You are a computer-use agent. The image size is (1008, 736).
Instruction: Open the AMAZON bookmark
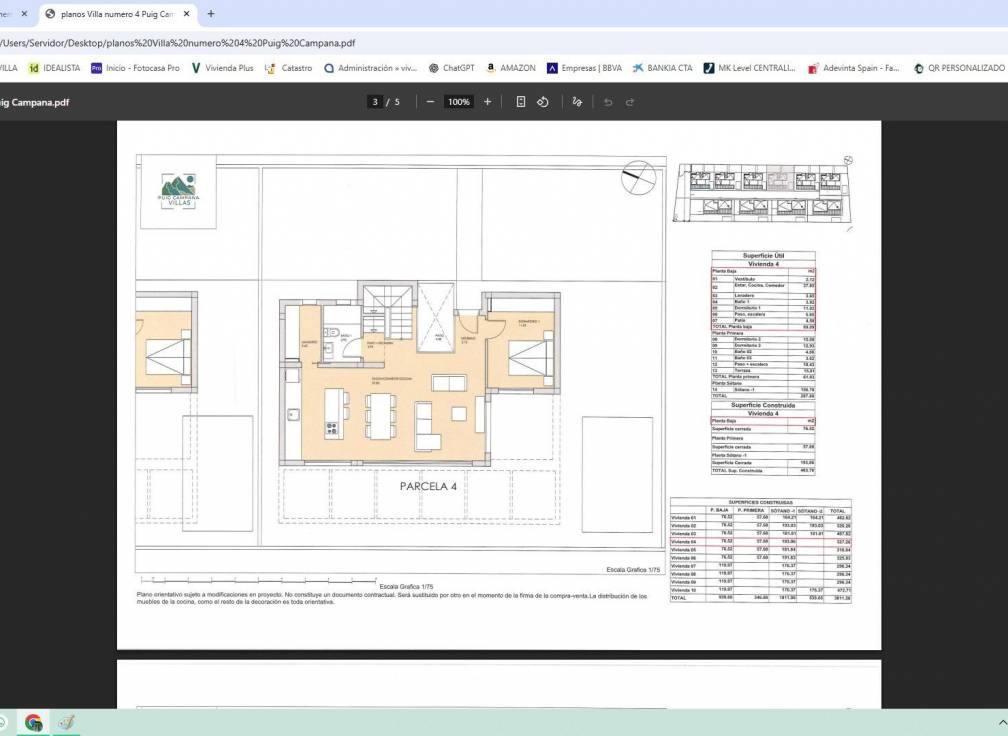511,68
